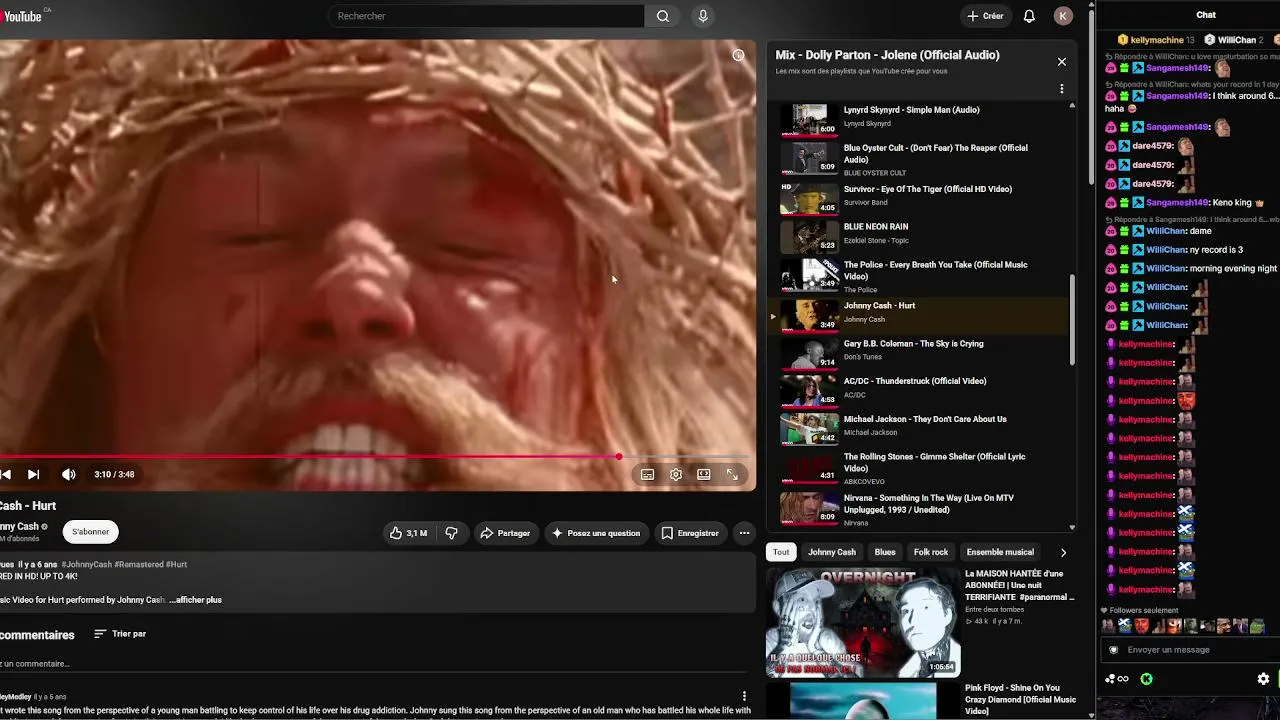This screenshot has height=720, width=1280.
Task: Close the Mix playlist panel
Action: coord(1062,62)
